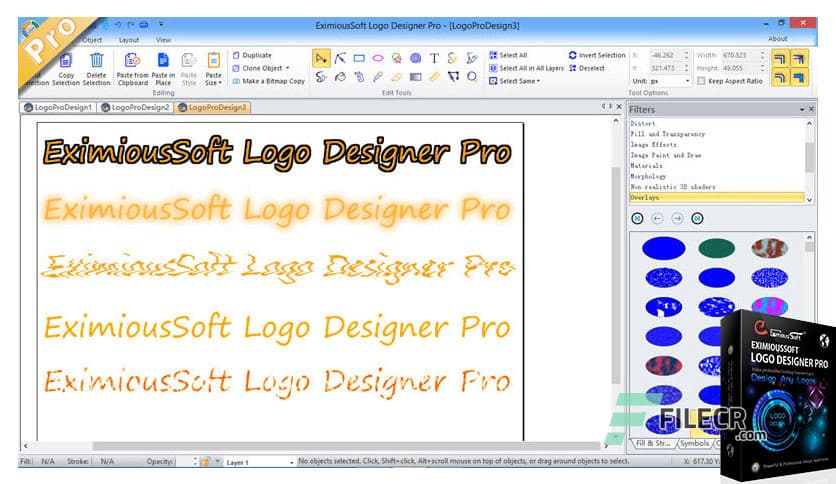
Task: Click the Width input field
Action: point(739,55)
